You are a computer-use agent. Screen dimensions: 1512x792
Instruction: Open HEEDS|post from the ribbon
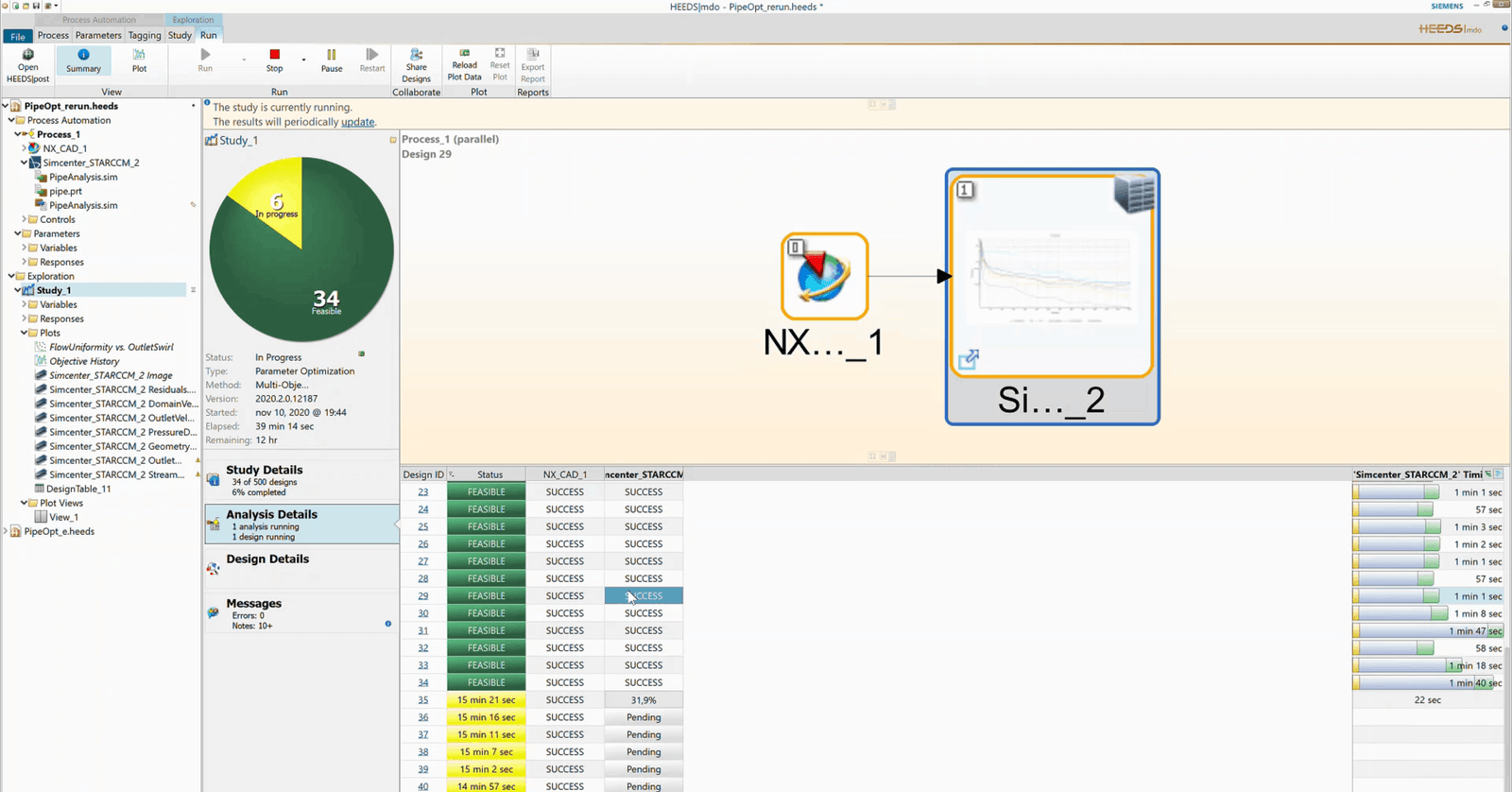(x=27, y=65)
